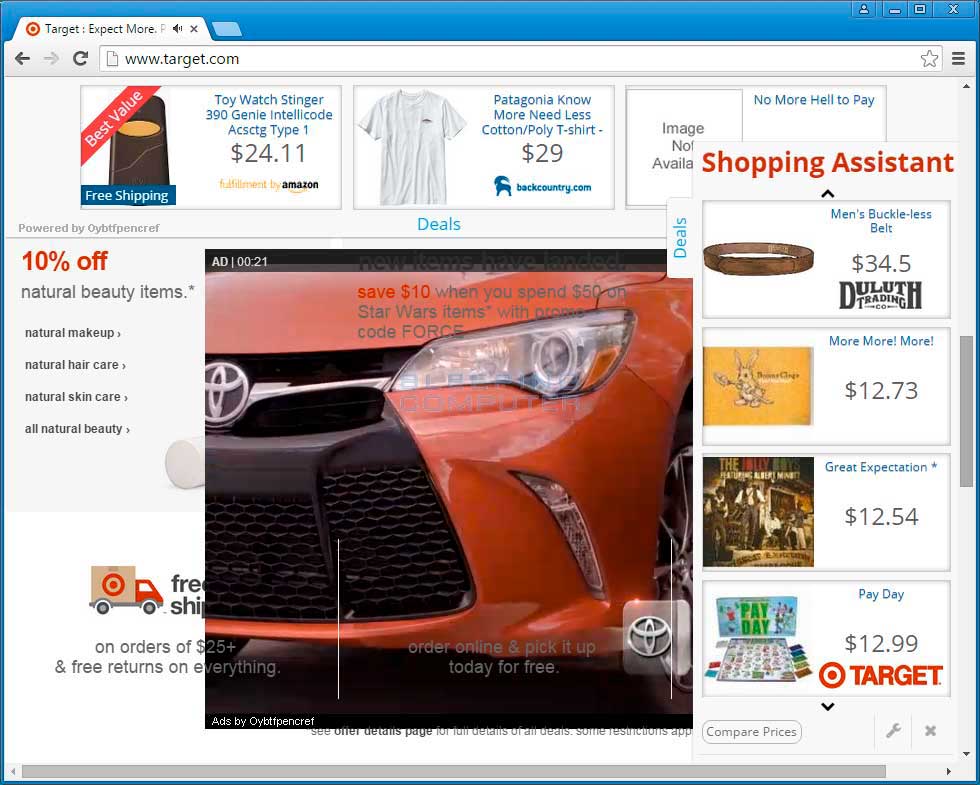Open a new browser tab
The width and height of the screenshot is (980, 785).
pos(226,29)
